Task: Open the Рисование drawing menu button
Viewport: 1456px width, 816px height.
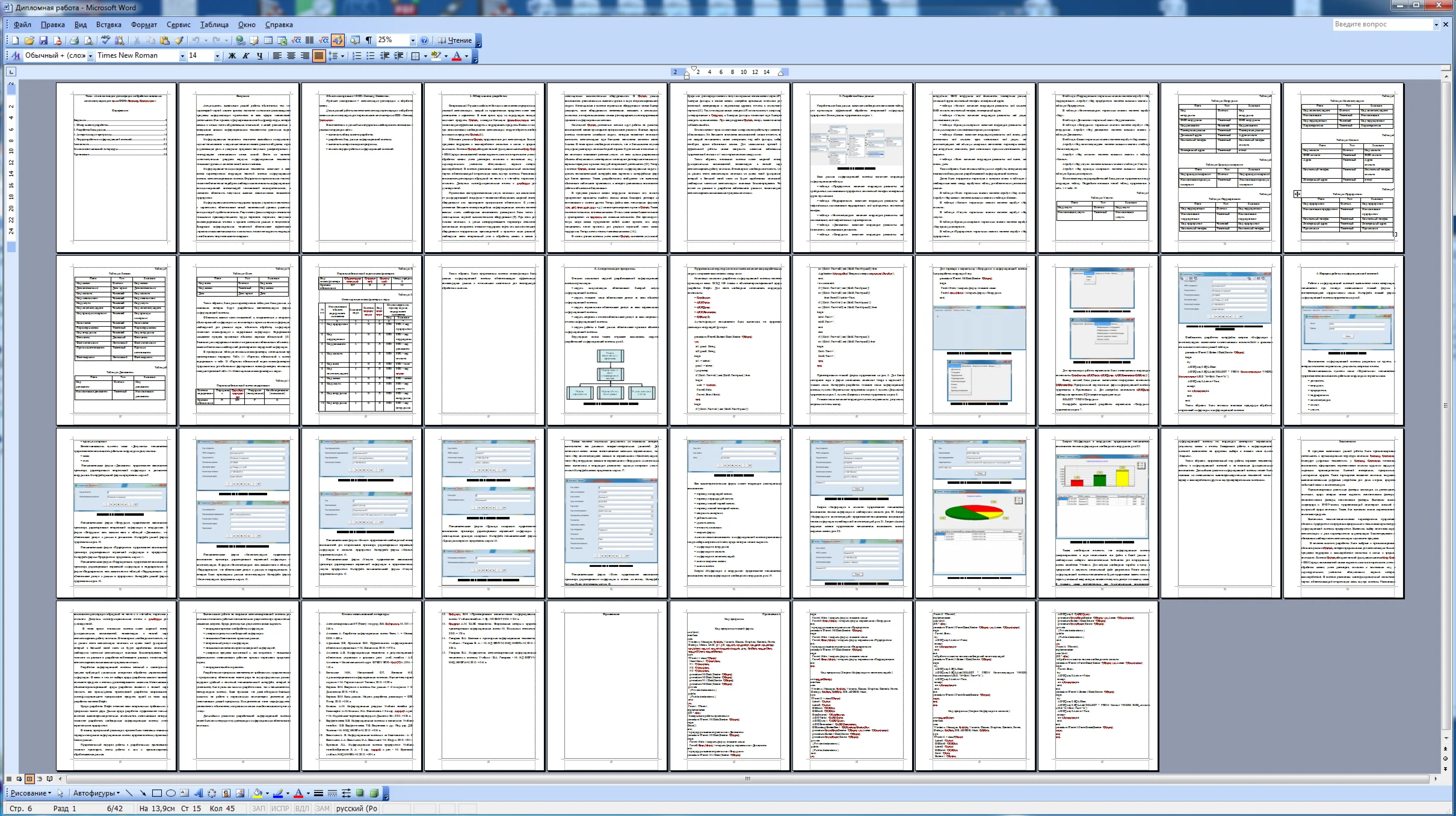Action: pos(30,793)
